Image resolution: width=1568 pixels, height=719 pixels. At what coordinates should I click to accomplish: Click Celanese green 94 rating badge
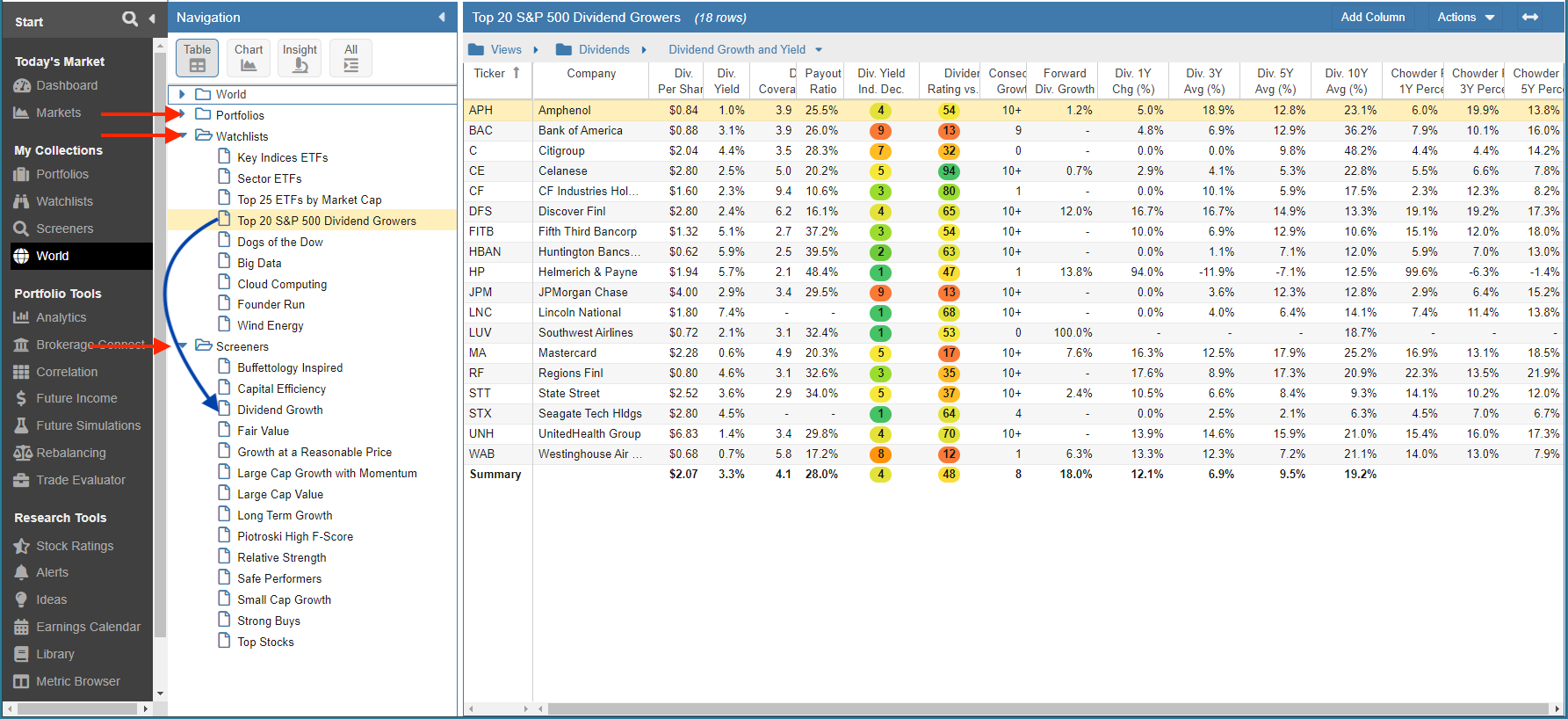tap(949, 171)
